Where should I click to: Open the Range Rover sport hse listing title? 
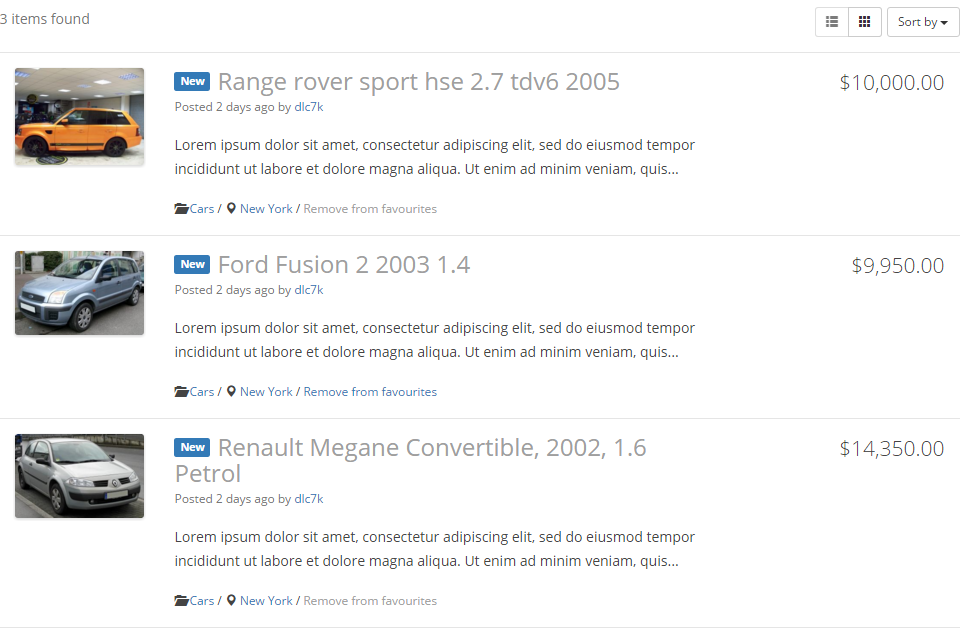tap(418, 81)
